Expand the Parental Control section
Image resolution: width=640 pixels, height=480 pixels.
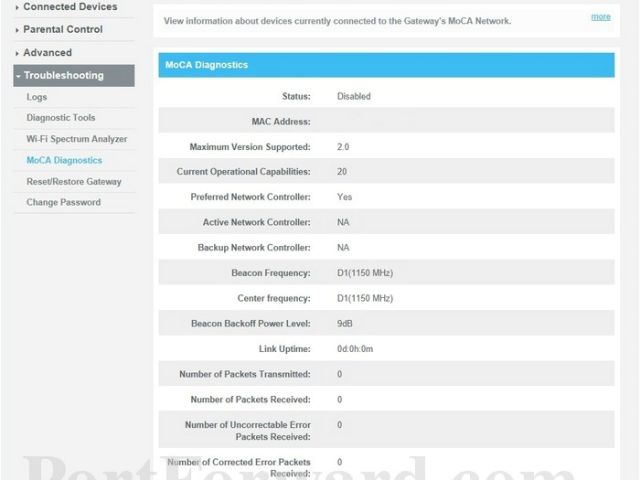[63, 29]
